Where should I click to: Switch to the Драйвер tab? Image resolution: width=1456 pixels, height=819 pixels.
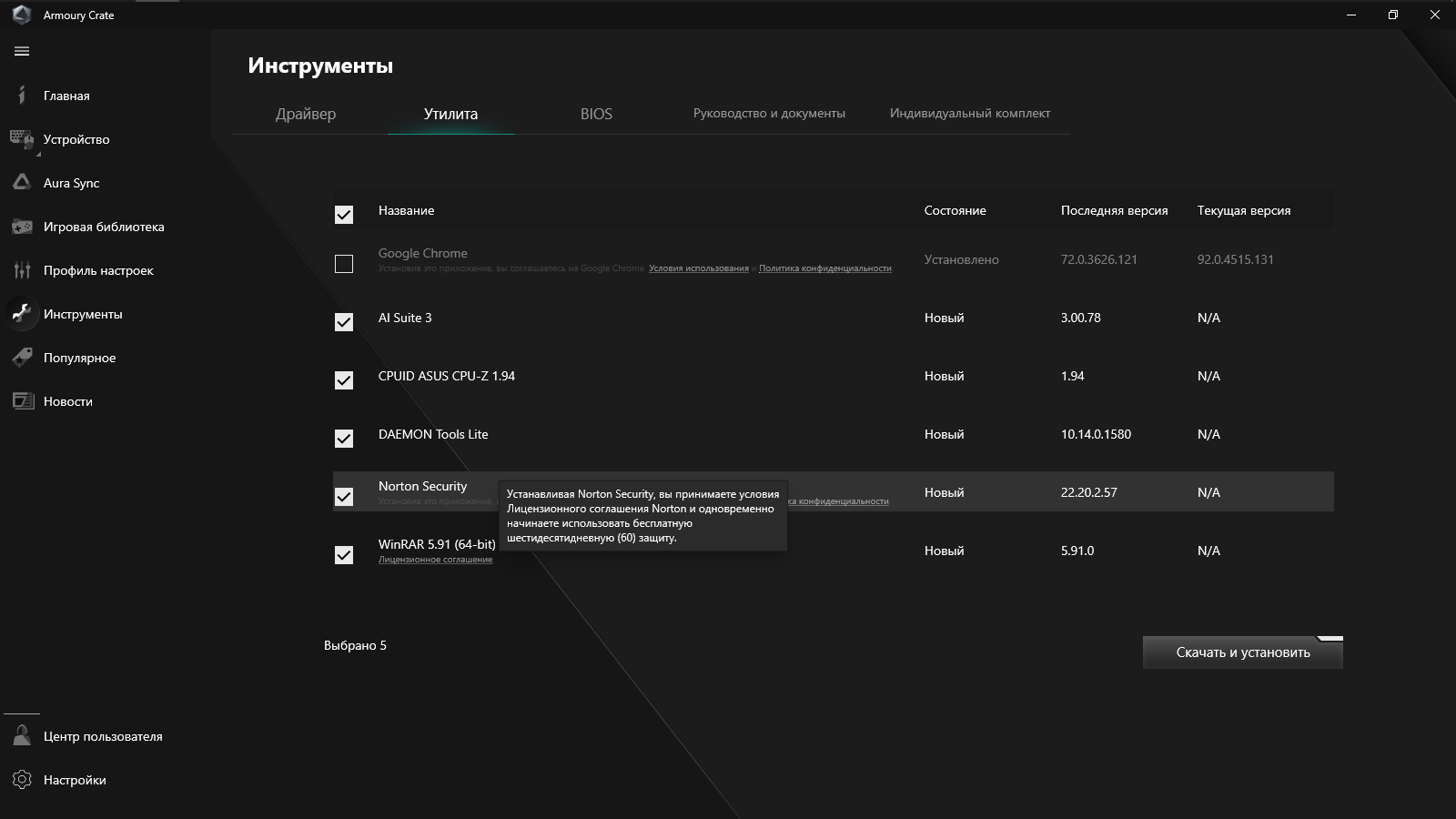306,114
